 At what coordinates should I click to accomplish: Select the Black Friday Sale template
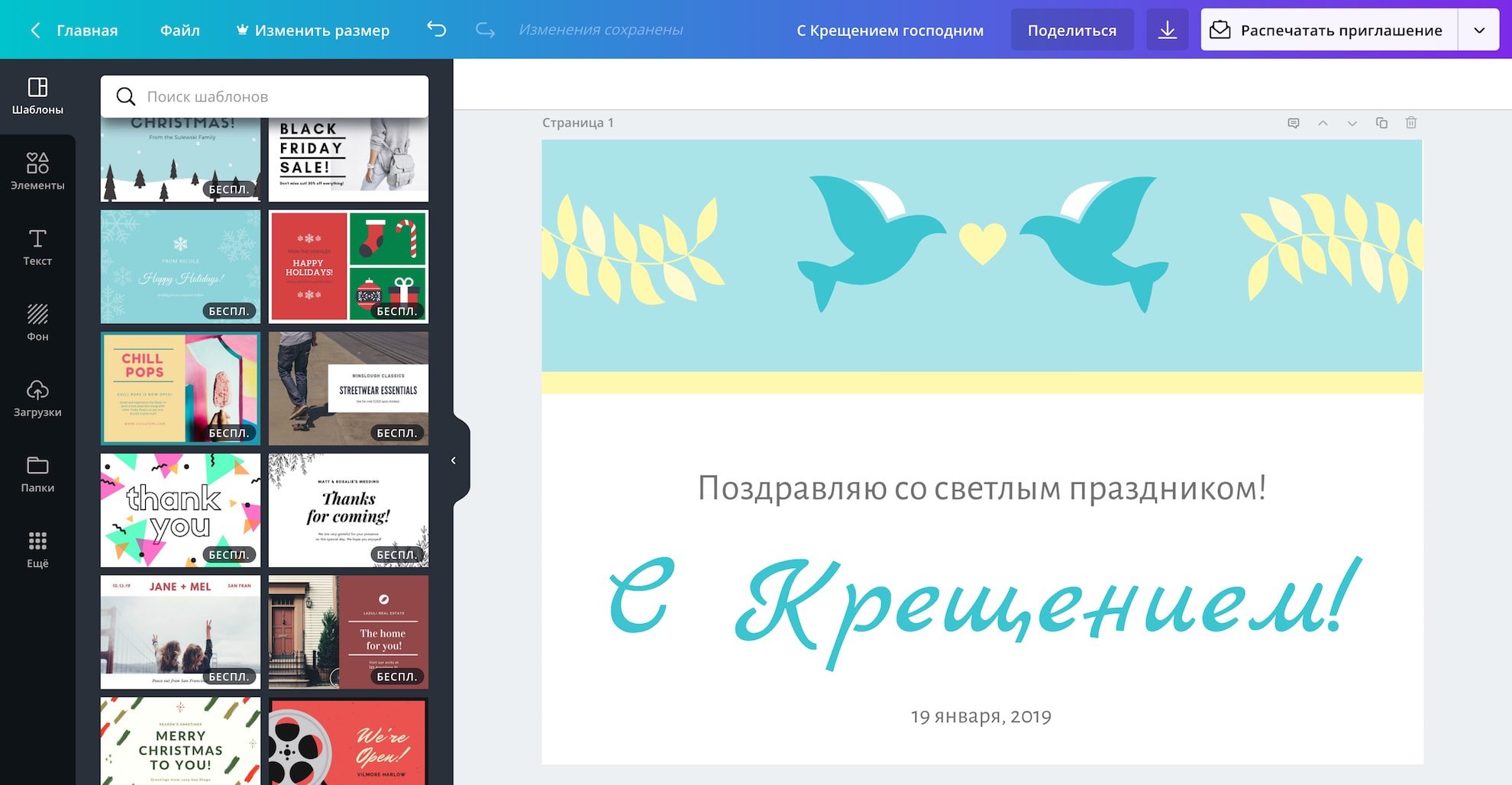click(x=348, y=160)
